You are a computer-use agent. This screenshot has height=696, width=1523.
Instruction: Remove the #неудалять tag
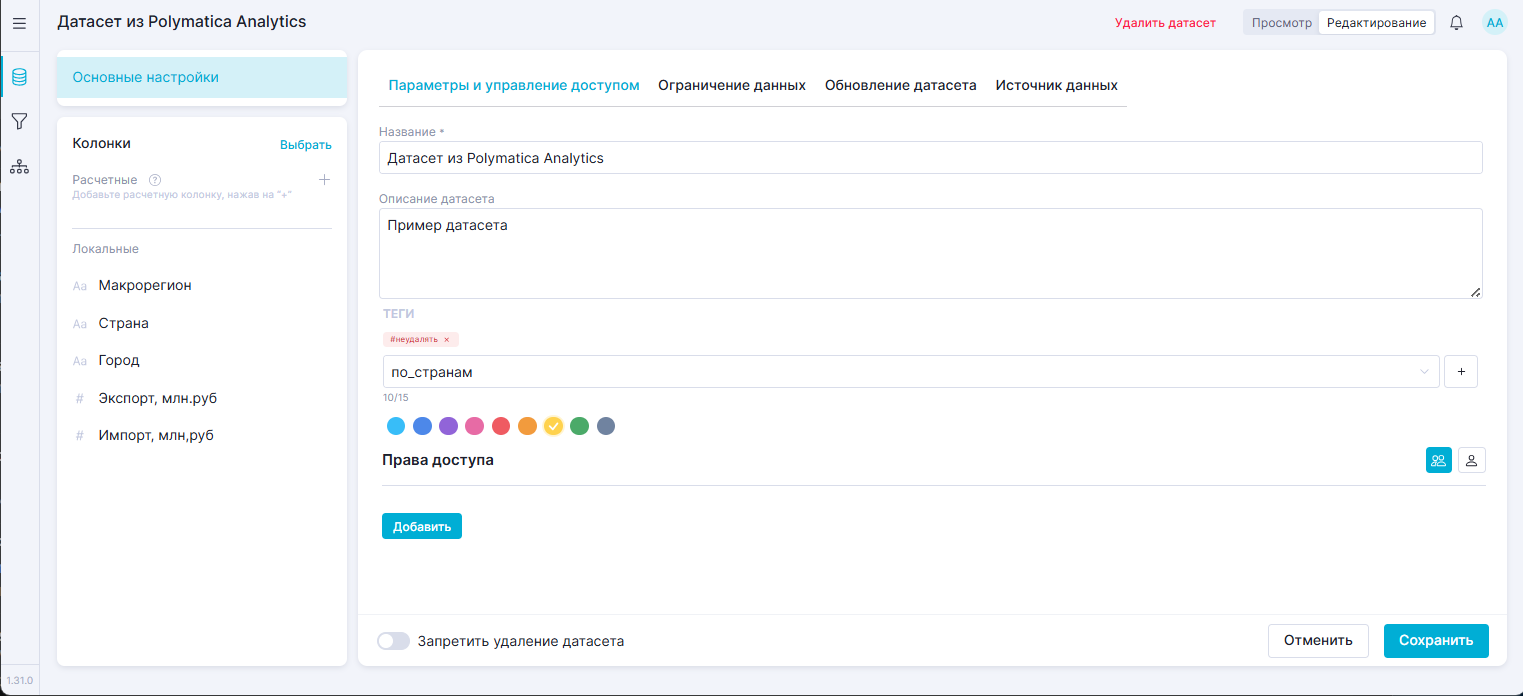(x=447, y=340)
